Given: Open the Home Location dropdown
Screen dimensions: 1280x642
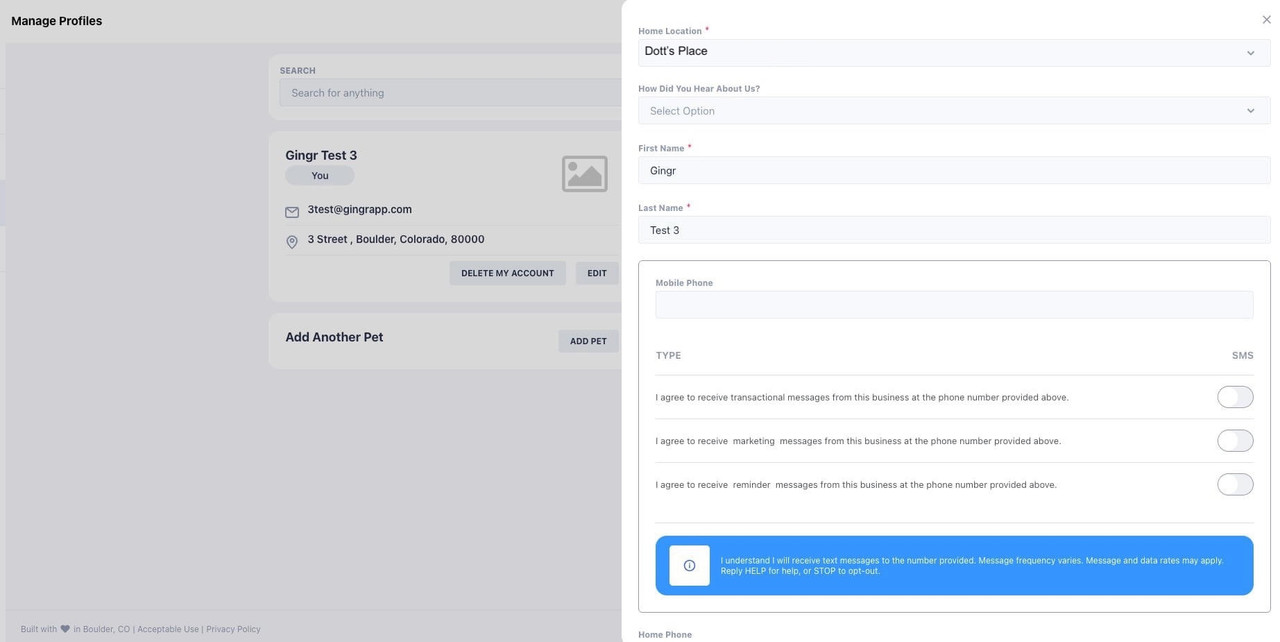Looking at the screenshot, I should pyautogui.click(x=954, y=52).
